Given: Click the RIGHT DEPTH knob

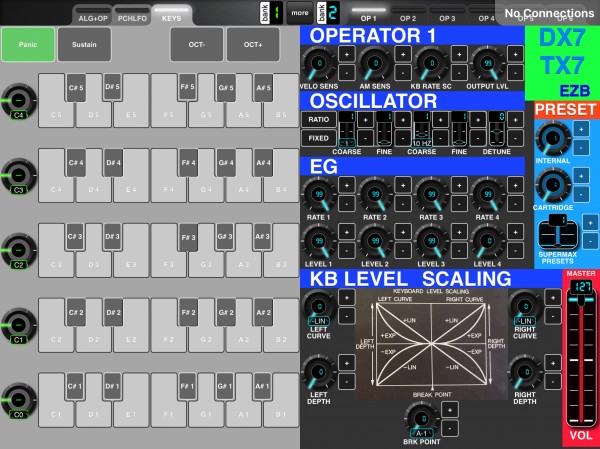Looking at the screenshot, I should [525, 373].
